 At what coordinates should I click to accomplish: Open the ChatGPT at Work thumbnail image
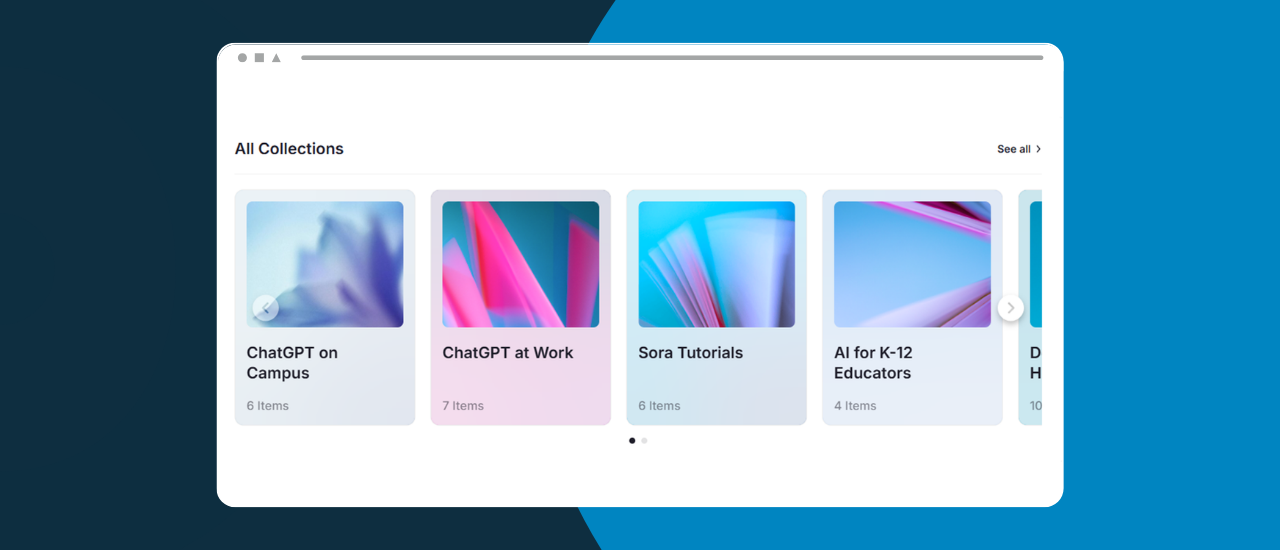[x=521, y=264]
